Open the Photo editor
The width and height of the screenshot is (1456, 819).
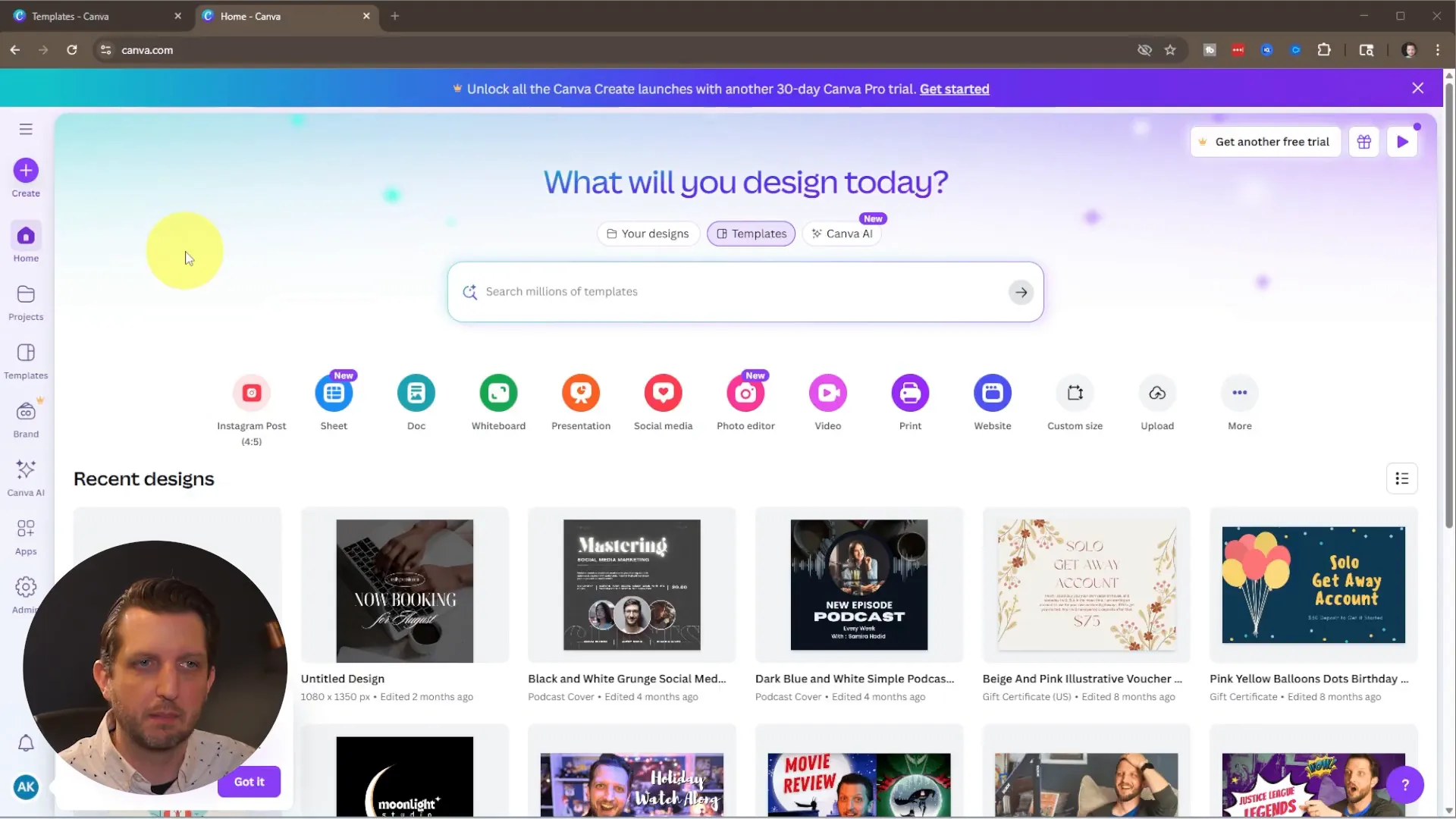tap(745, 393)
